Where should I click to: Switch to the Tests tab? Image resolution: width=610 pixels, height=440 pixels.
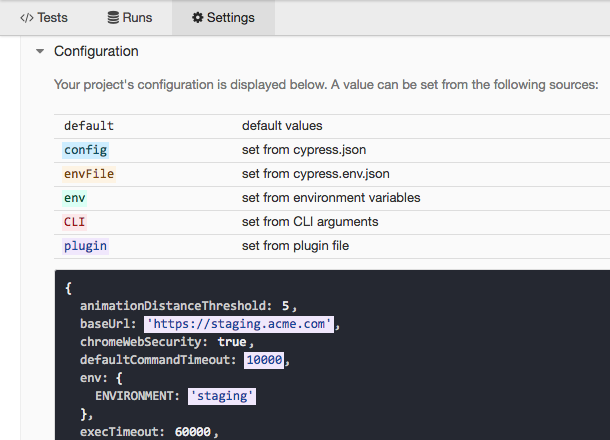click(x=43, y=17)
